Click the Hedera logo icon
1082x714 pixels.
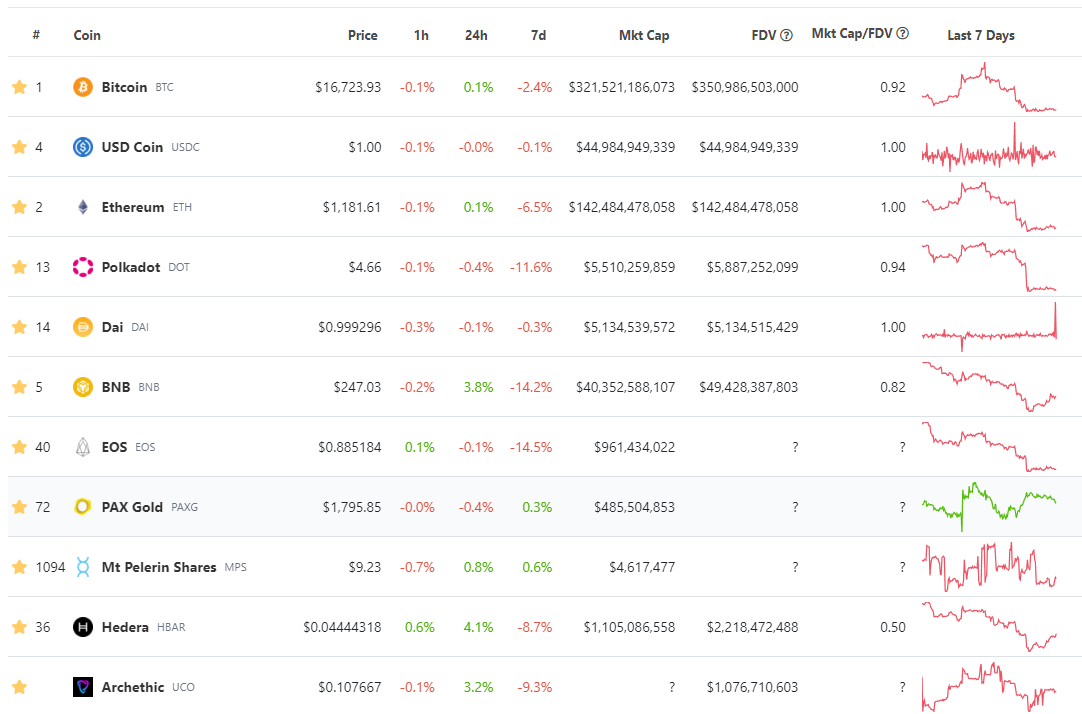pyautogui.click(x=83, y=627)
